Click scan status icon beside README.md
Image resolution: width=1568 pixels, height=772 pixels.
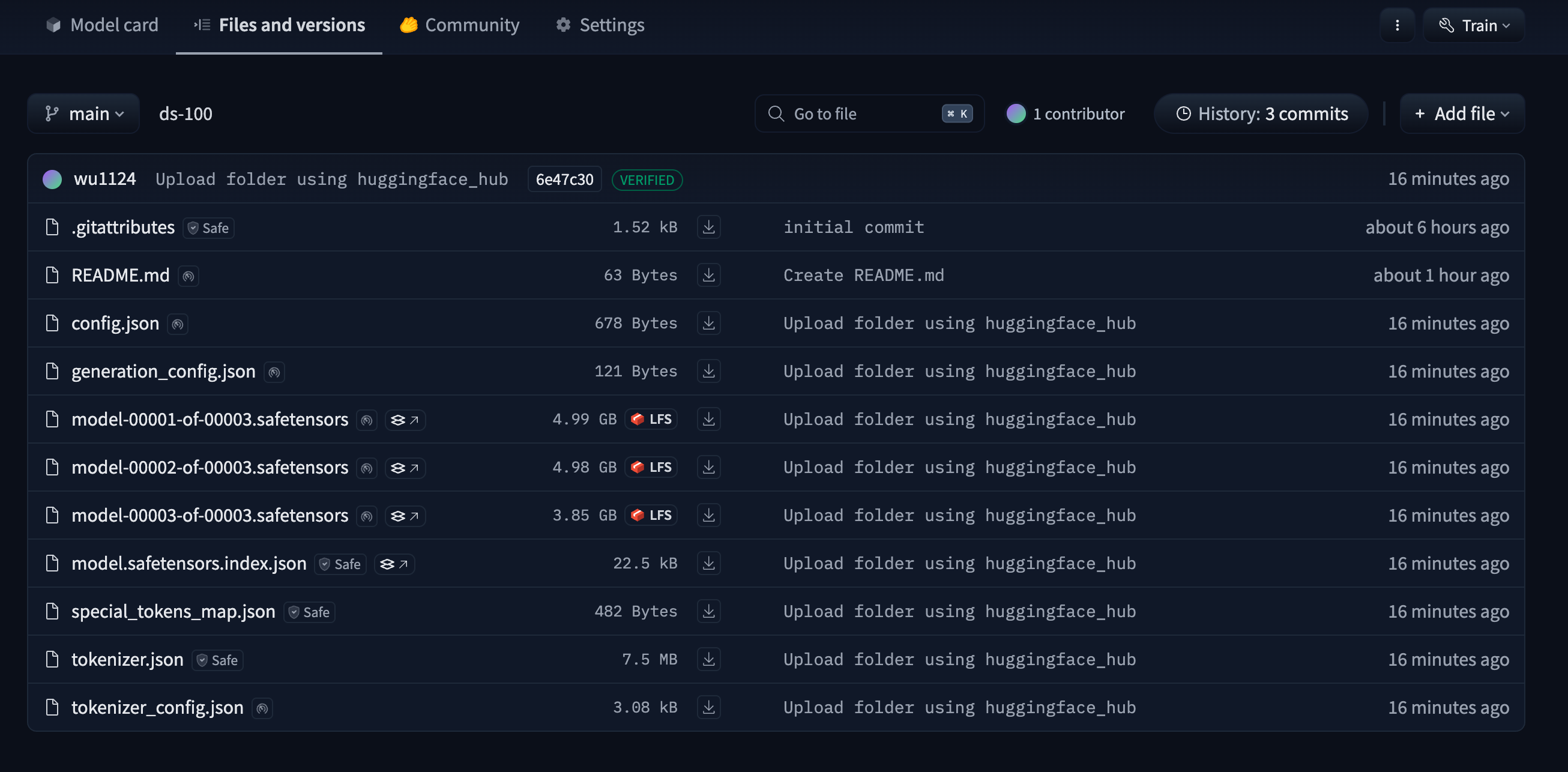point(188,276)
